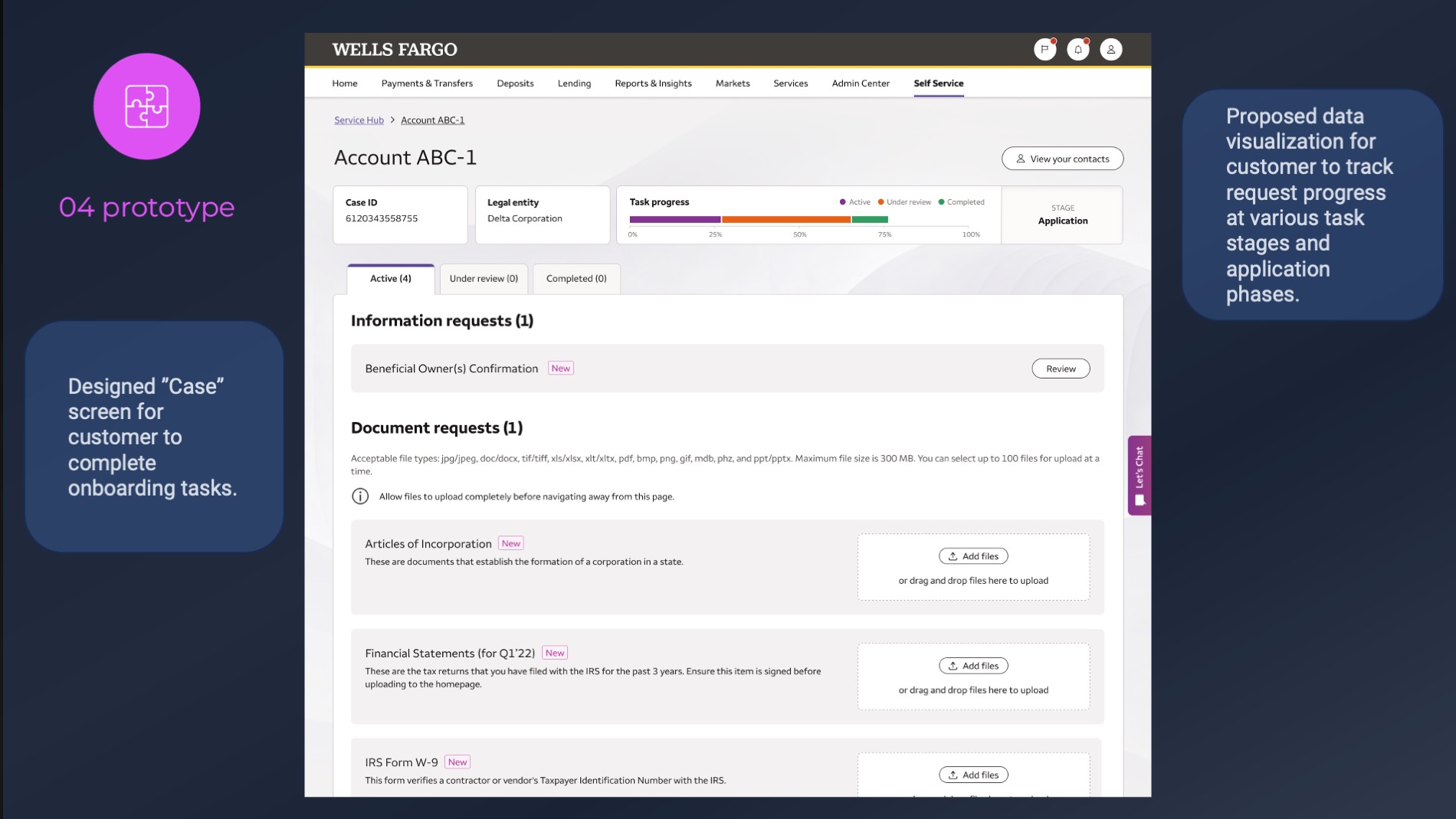The image size is (1456, 819).
Task: Select the Active (4) tab
Action: [x=391, y=279]
